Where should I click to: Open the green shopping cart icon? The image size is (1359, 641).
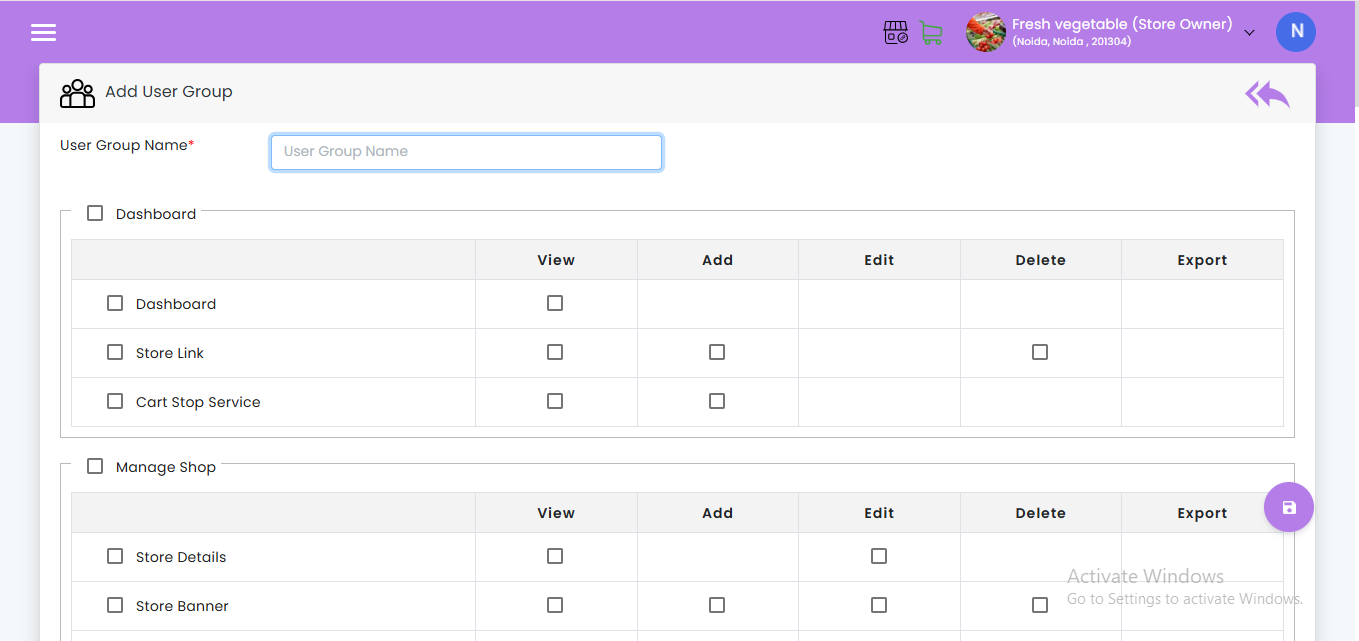(x=931, y=33)
